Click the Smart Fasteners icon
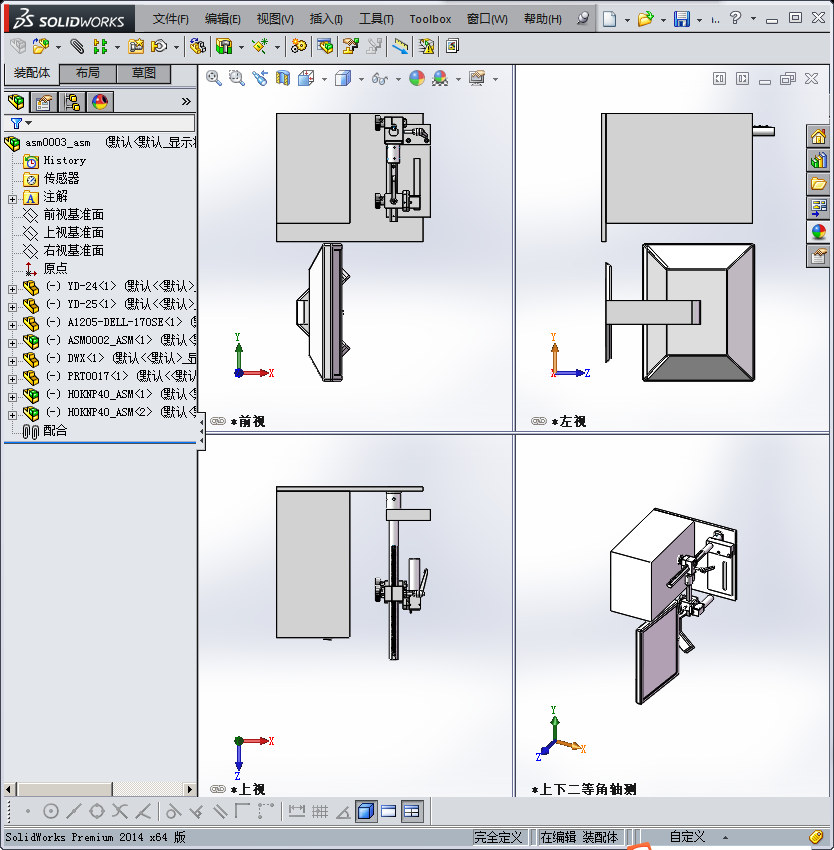The image size is (834, 850). (x=136, y=47)
